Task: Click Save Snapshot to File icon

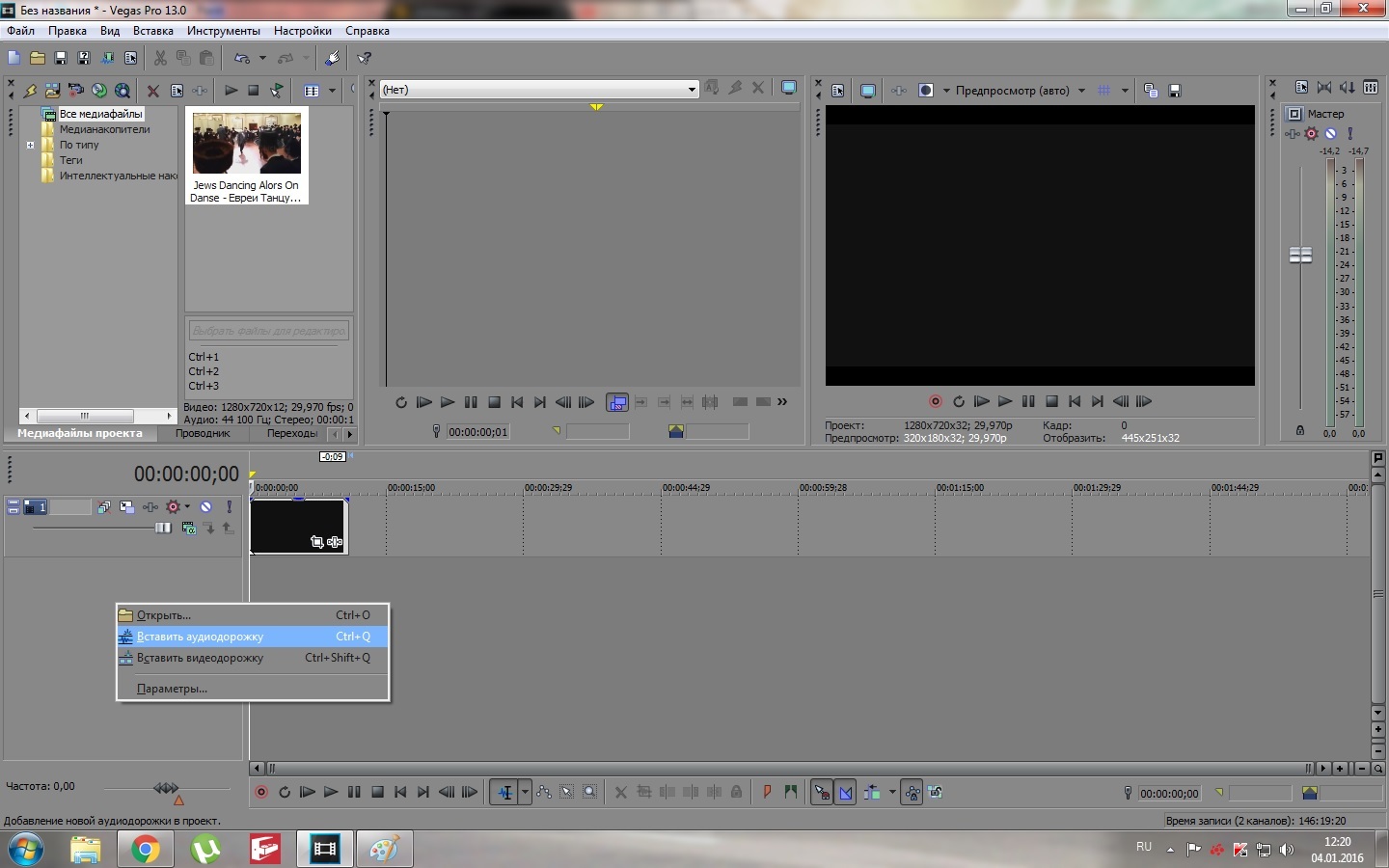Action: click(x=1175, y=91)
